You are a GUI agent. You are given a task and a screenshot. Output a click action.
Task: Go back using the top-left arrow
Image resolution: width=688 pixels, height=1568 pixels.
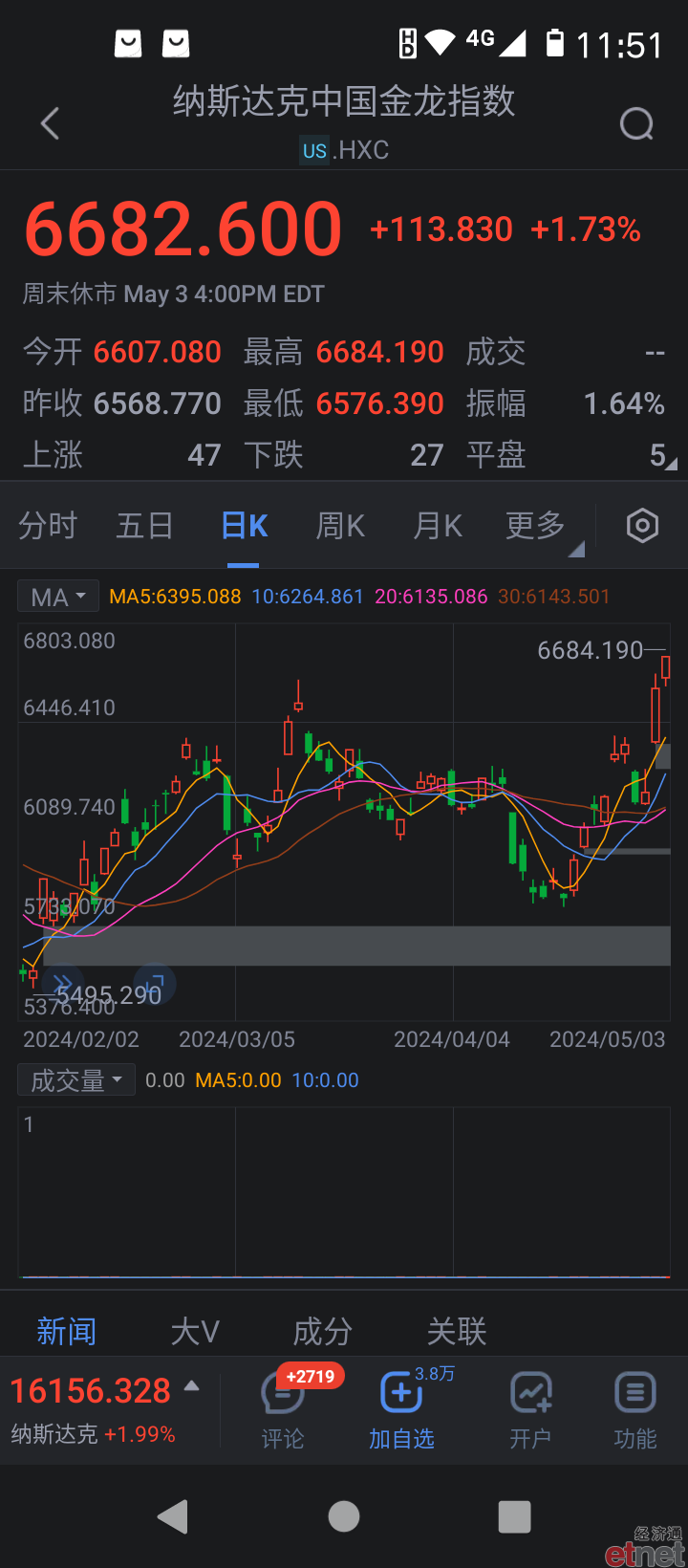[x=51, y=123]
